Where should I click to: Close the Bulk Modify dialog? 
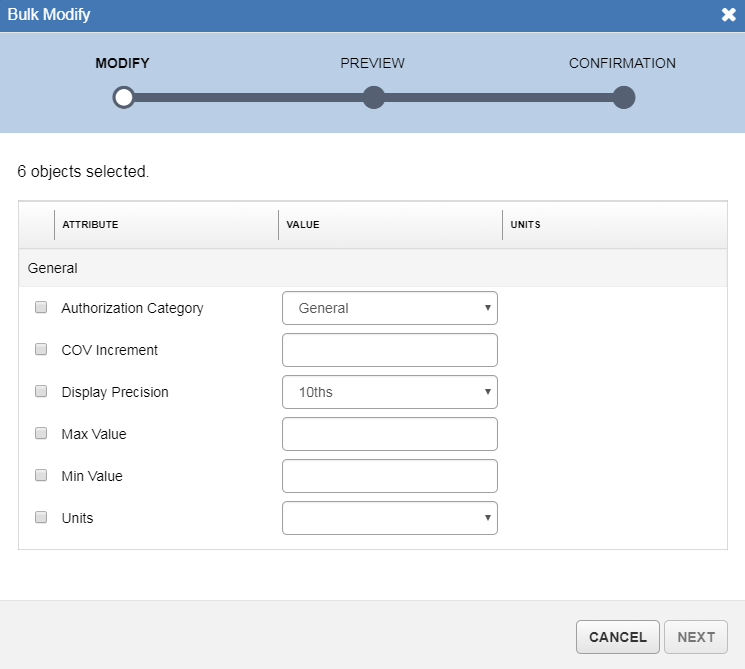click(728, 15)
